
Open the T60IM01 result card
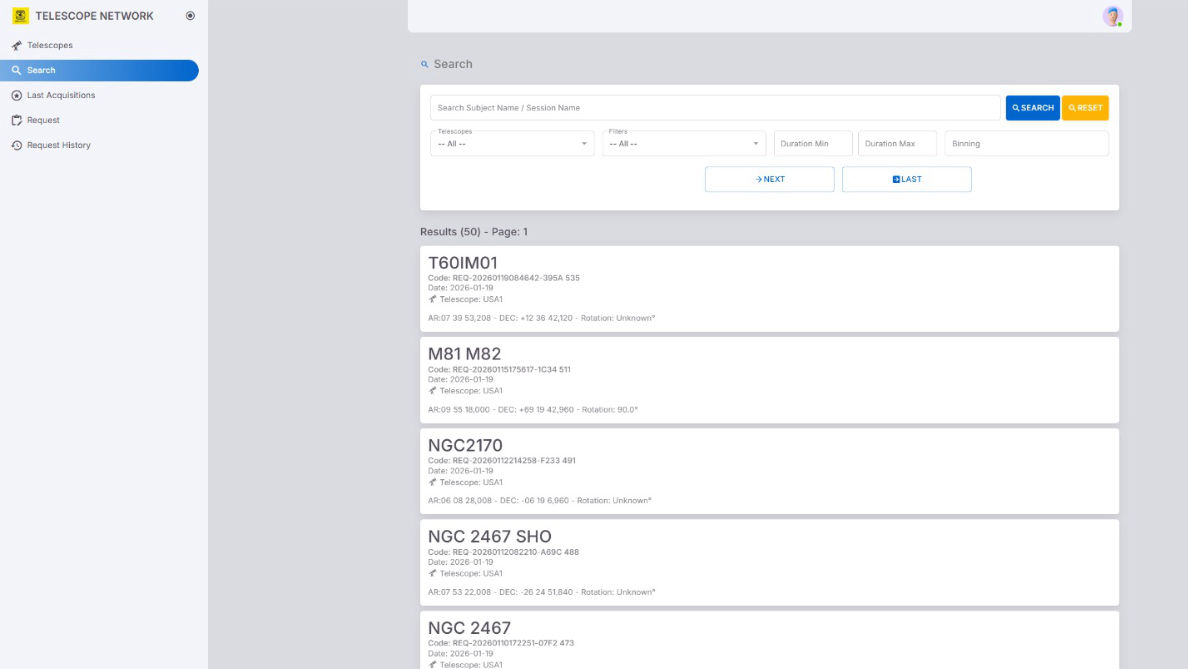tap(768, 288)
